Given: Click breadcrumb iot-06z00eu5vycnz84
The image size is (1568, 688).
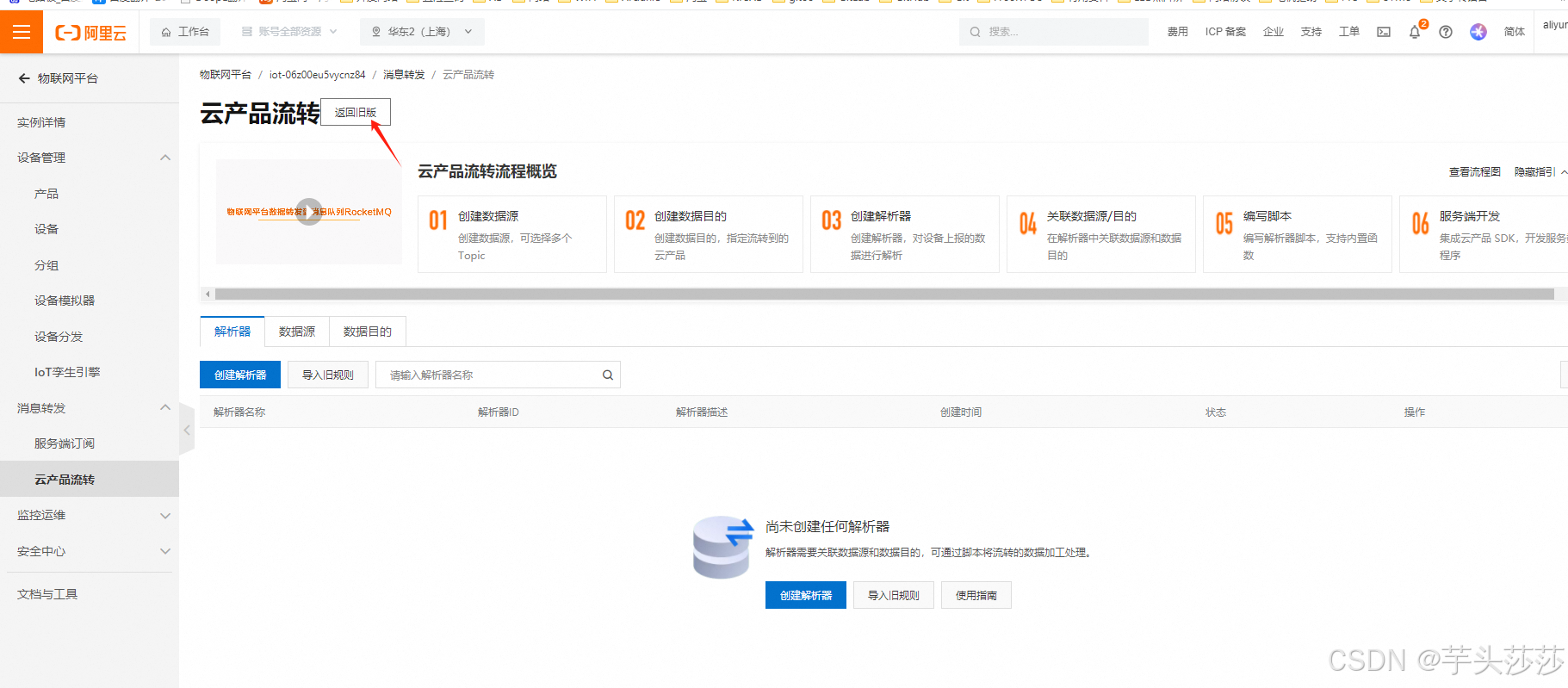Looking at the screenshot, I should pos(317,75).
